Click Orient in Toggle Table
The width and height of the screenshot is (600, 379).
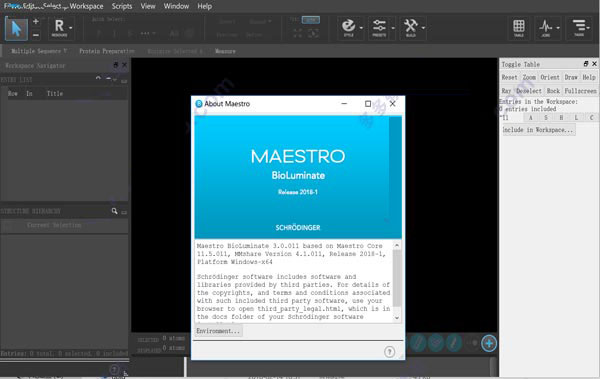pos(550,77)
